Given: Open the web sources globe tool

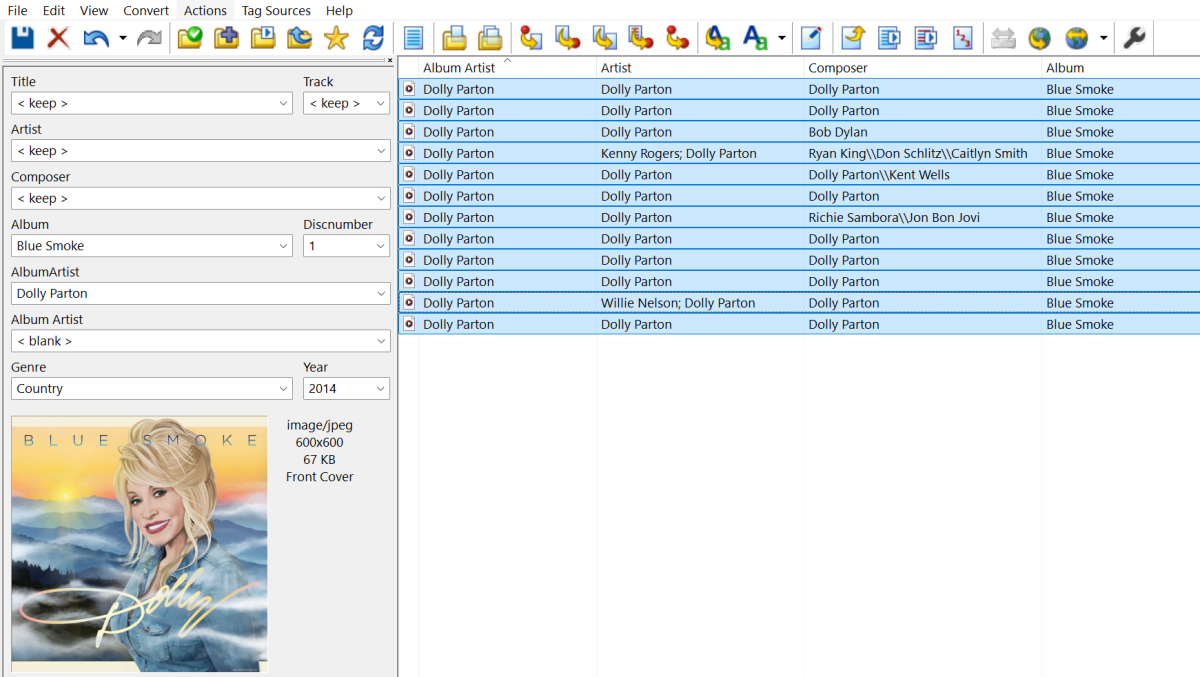Looking at the screenshot, I should click(x=1039, y=37).
